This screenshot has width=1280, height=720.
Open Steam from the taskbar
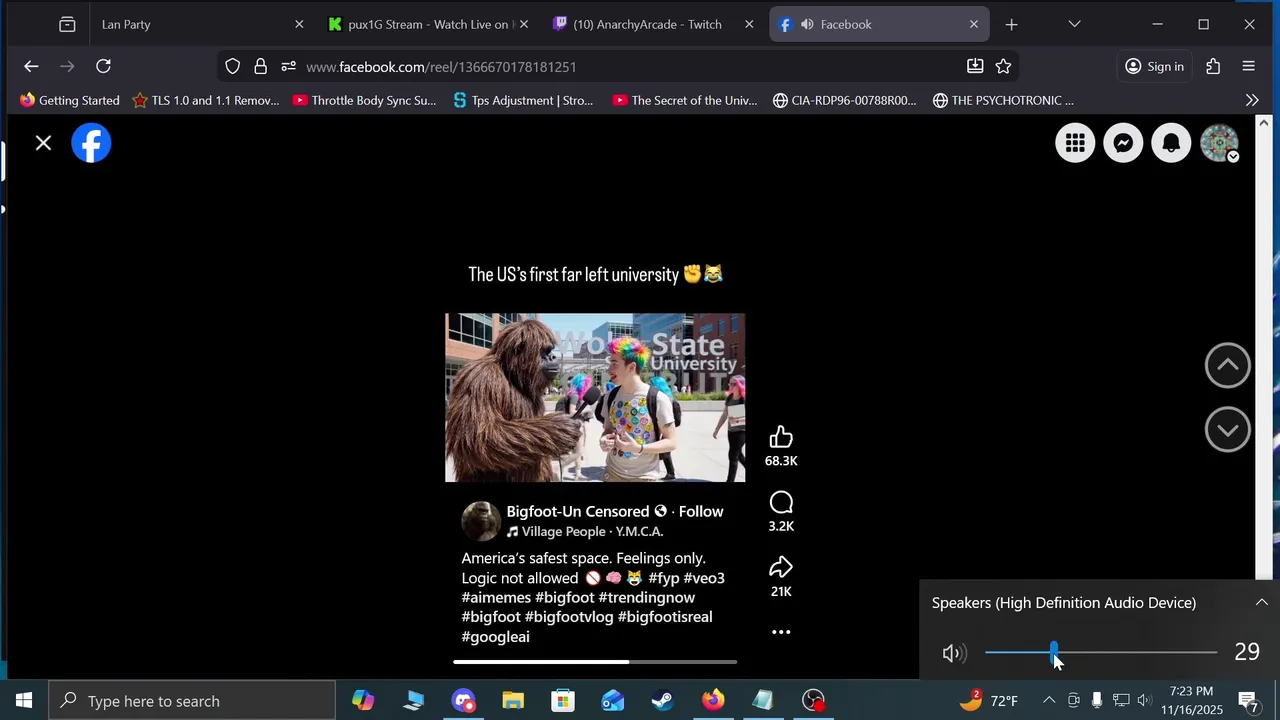663,700
